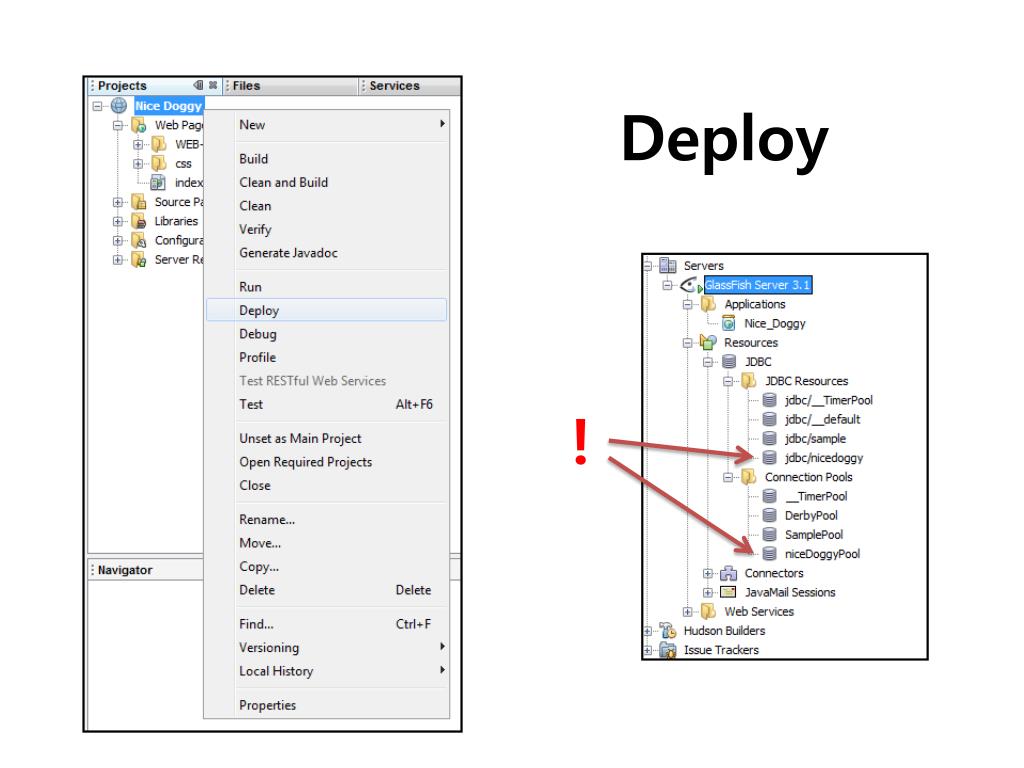This screenshot has width=1024, height=768.
Task: Collapse the GlassFish Server 3.1 node
Action: [667, 285]
